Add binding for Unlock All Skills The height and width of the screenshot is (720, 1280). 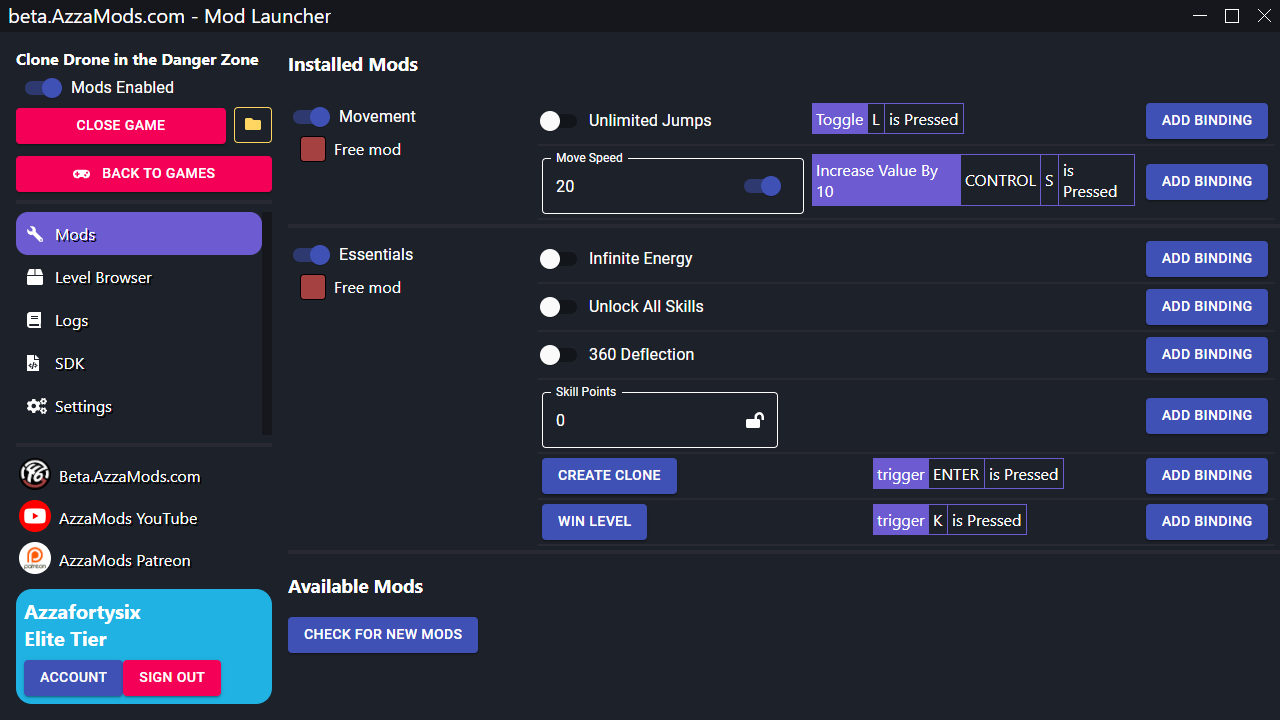(x=1207, y=306)
